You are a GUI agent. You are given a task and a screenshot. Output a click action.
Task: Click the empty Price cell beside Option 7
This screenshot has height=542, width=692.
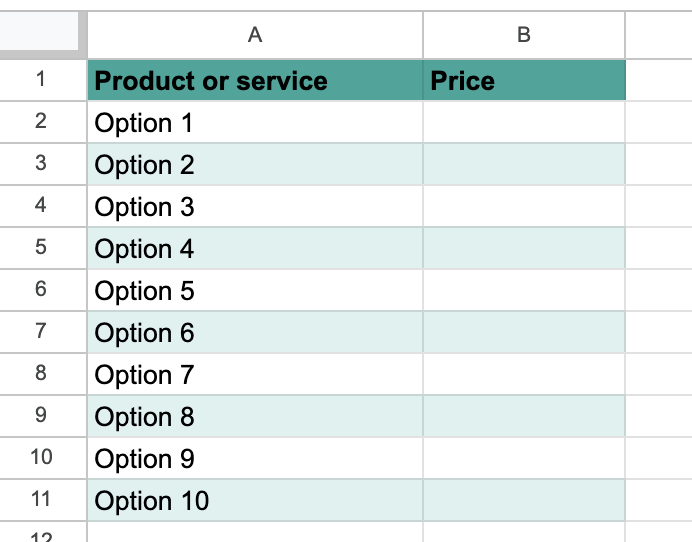pyautogui.click(x=524, y=375)
